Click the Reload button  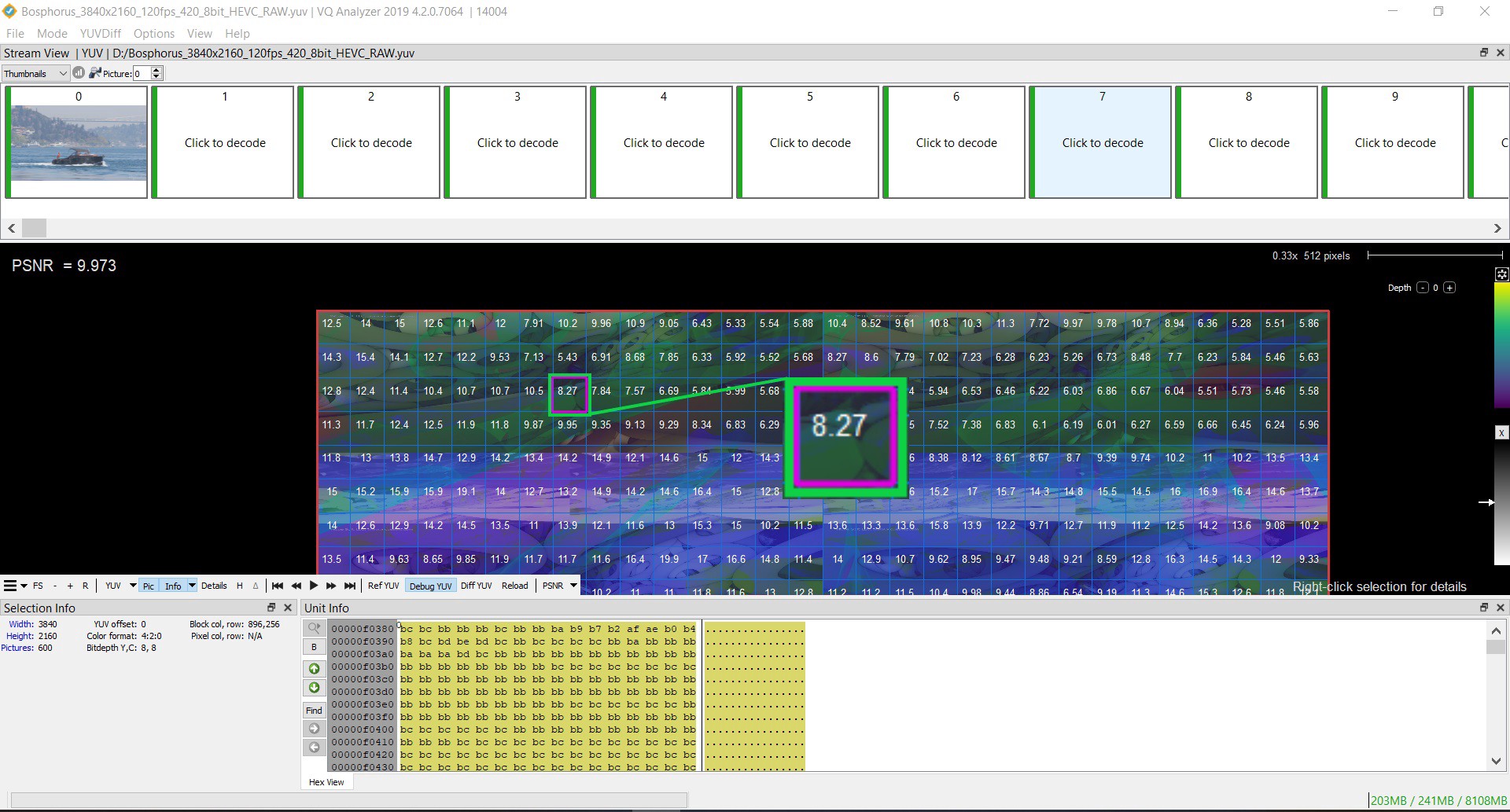514,586
